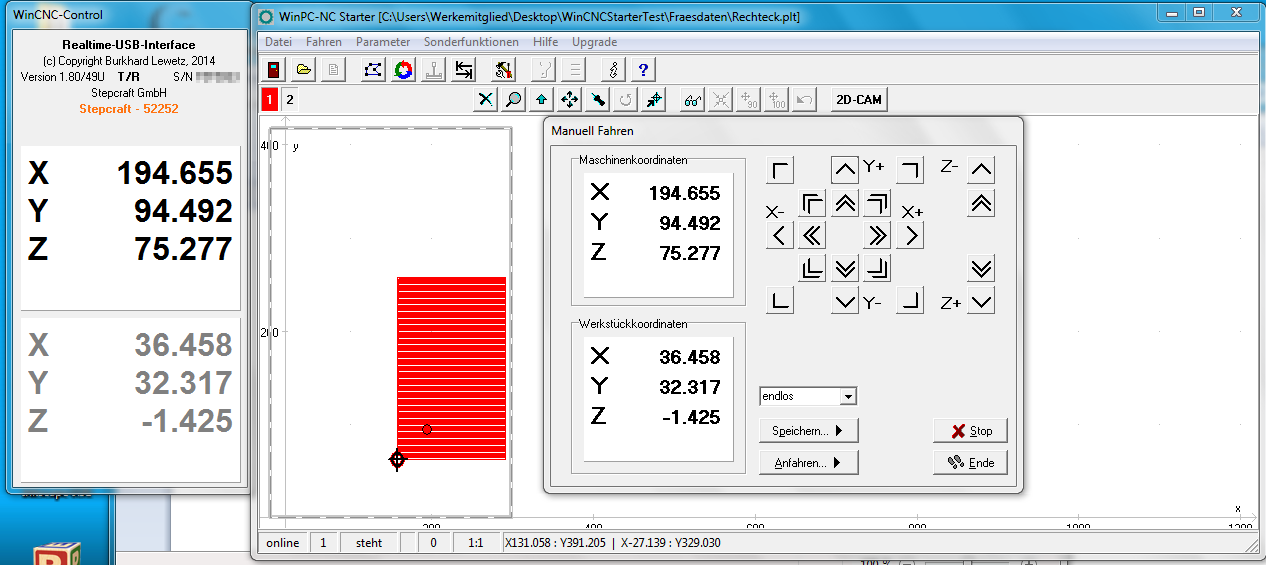Jog Y- fast with double down chevron

click(845, 268)
